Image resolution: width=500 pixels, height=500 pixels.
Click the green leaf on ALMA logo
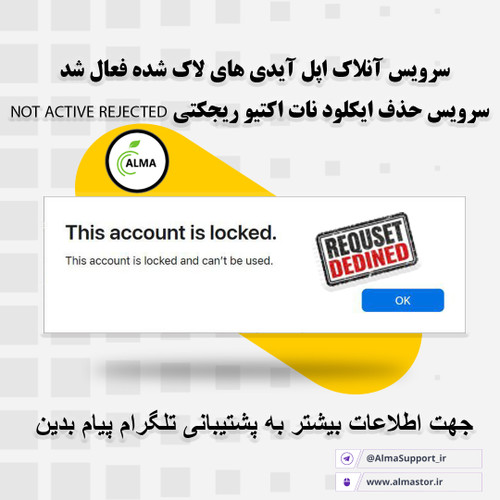135,144
